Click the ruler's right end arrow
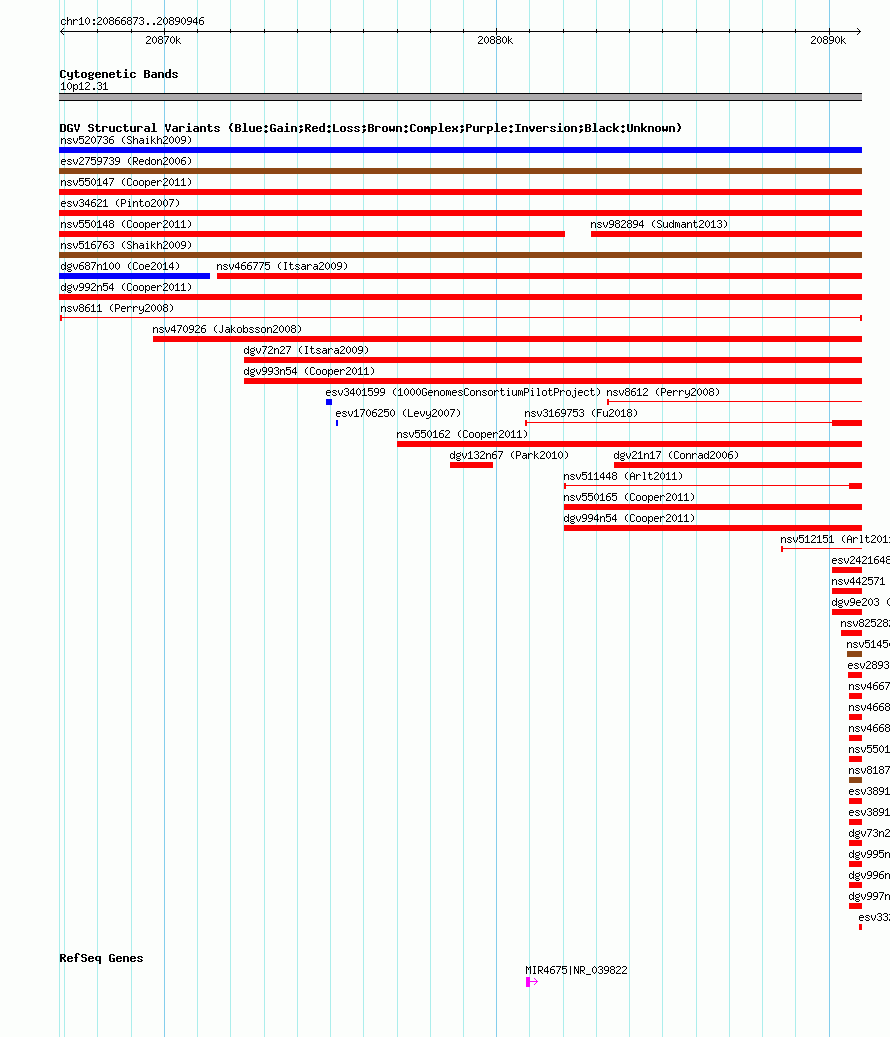890x1037 pixels. pos(858,31)
